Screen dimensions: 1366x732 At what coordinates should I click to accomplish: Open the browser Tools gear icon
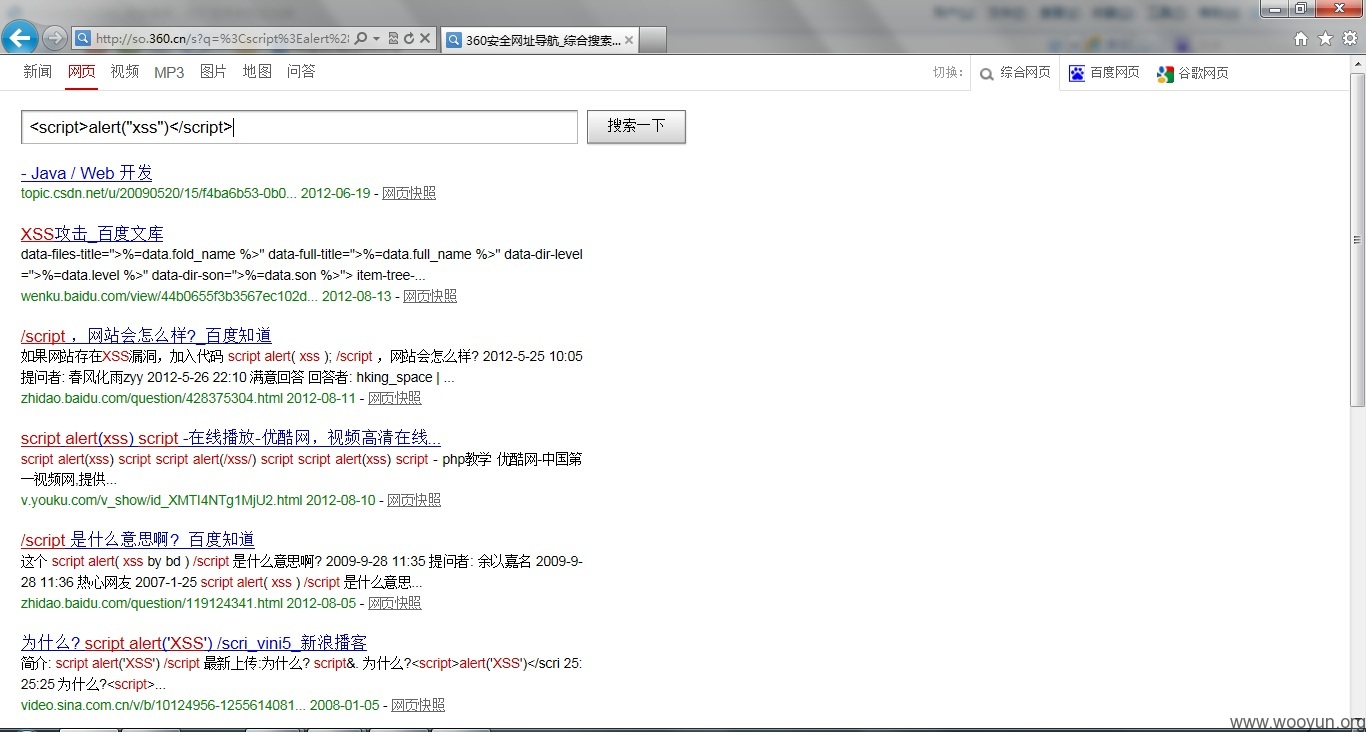1349,39
